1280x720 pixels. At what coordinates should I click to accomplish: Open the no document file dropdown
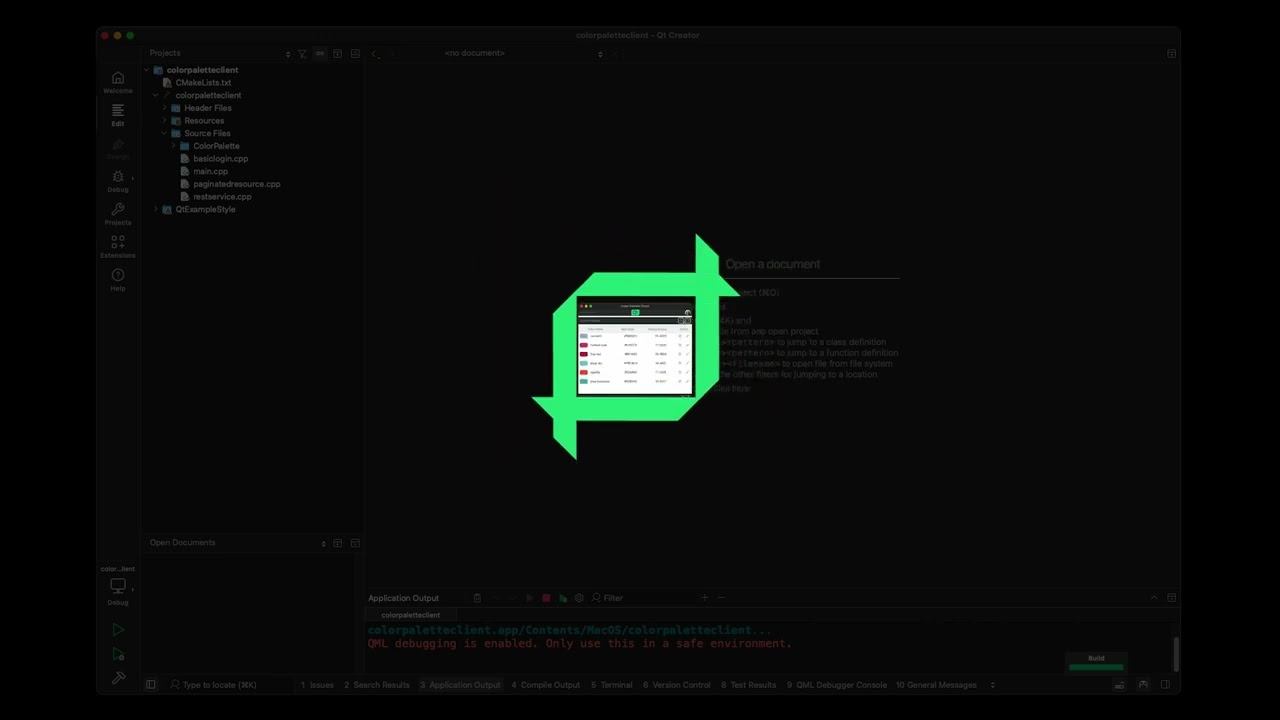click(x=524, y=54)
